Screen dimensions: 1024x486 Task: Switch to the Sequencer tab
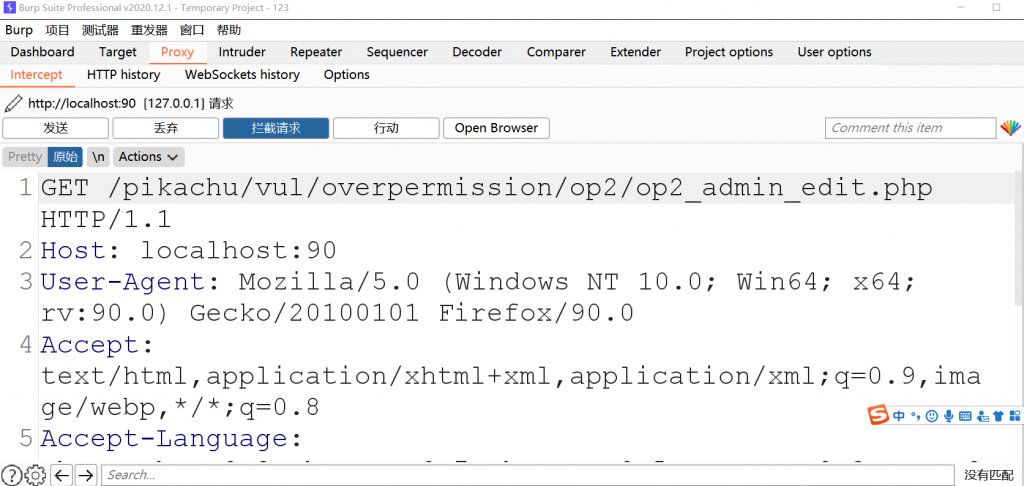pos(397,52)
